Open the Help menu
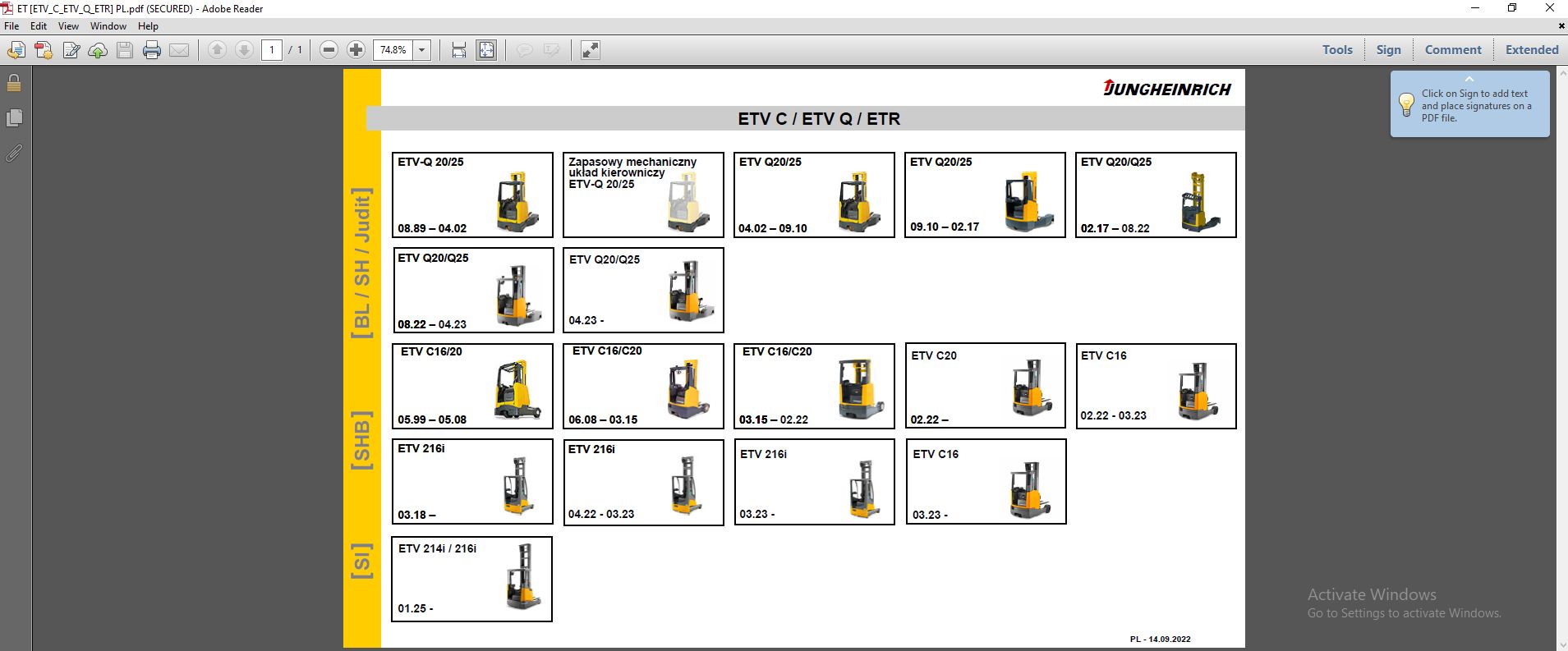1568x651 pixels. tap(148, 26)
